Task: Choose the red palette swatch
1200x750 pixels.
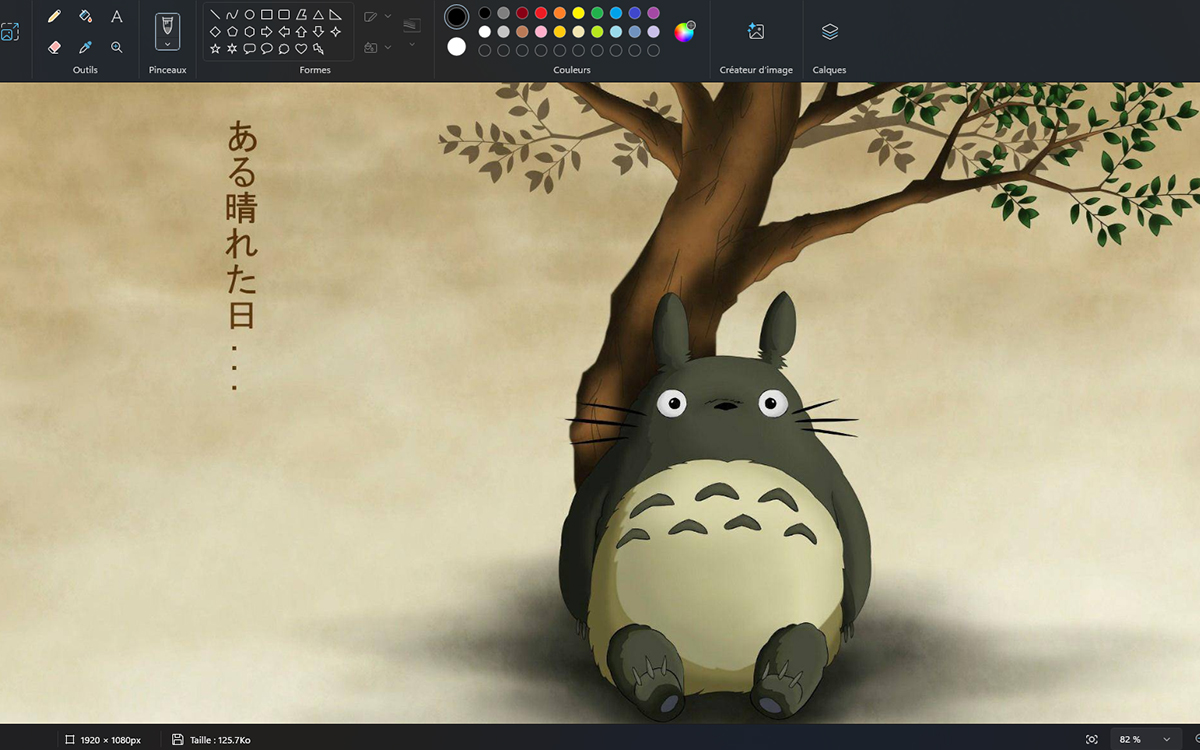Action: click(x=541, y=13)
